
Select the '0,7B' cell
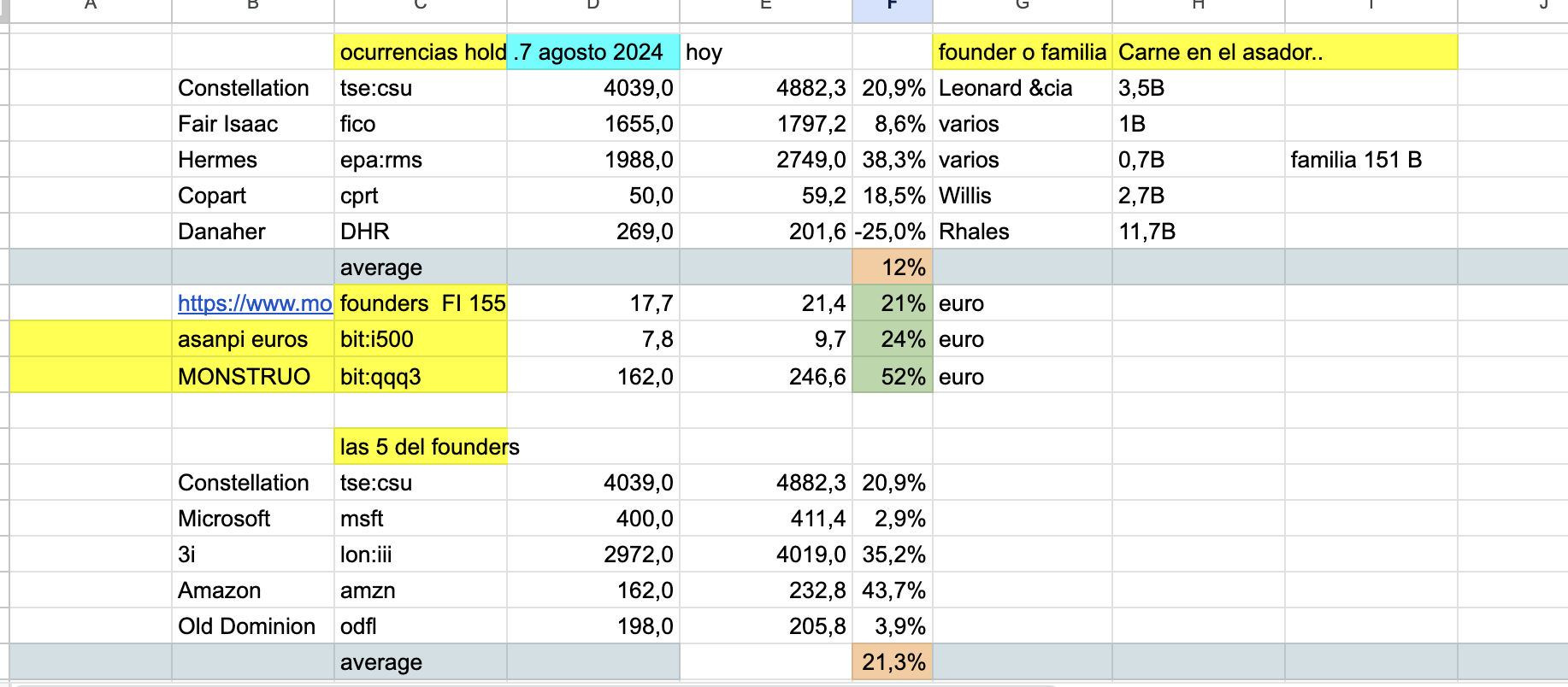(1199, 160)
